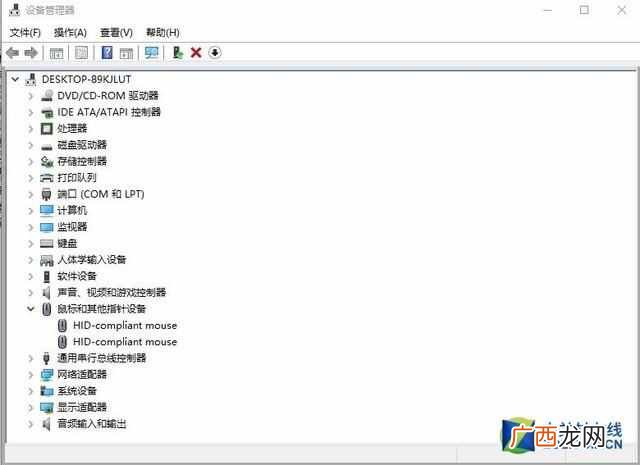Select the 显示适配器 label
This screenshot has height=465, width=640.
(x=82, y=407)
